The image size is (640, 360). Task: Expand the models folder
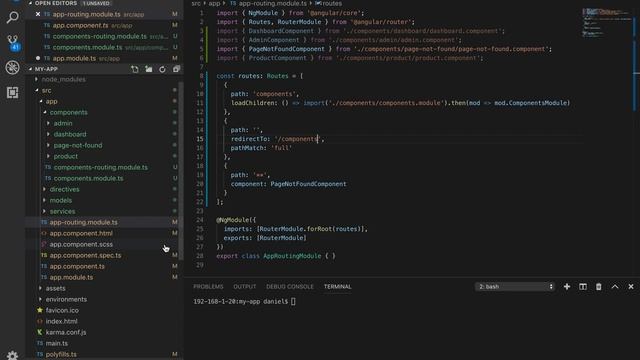tap(44, 200)
